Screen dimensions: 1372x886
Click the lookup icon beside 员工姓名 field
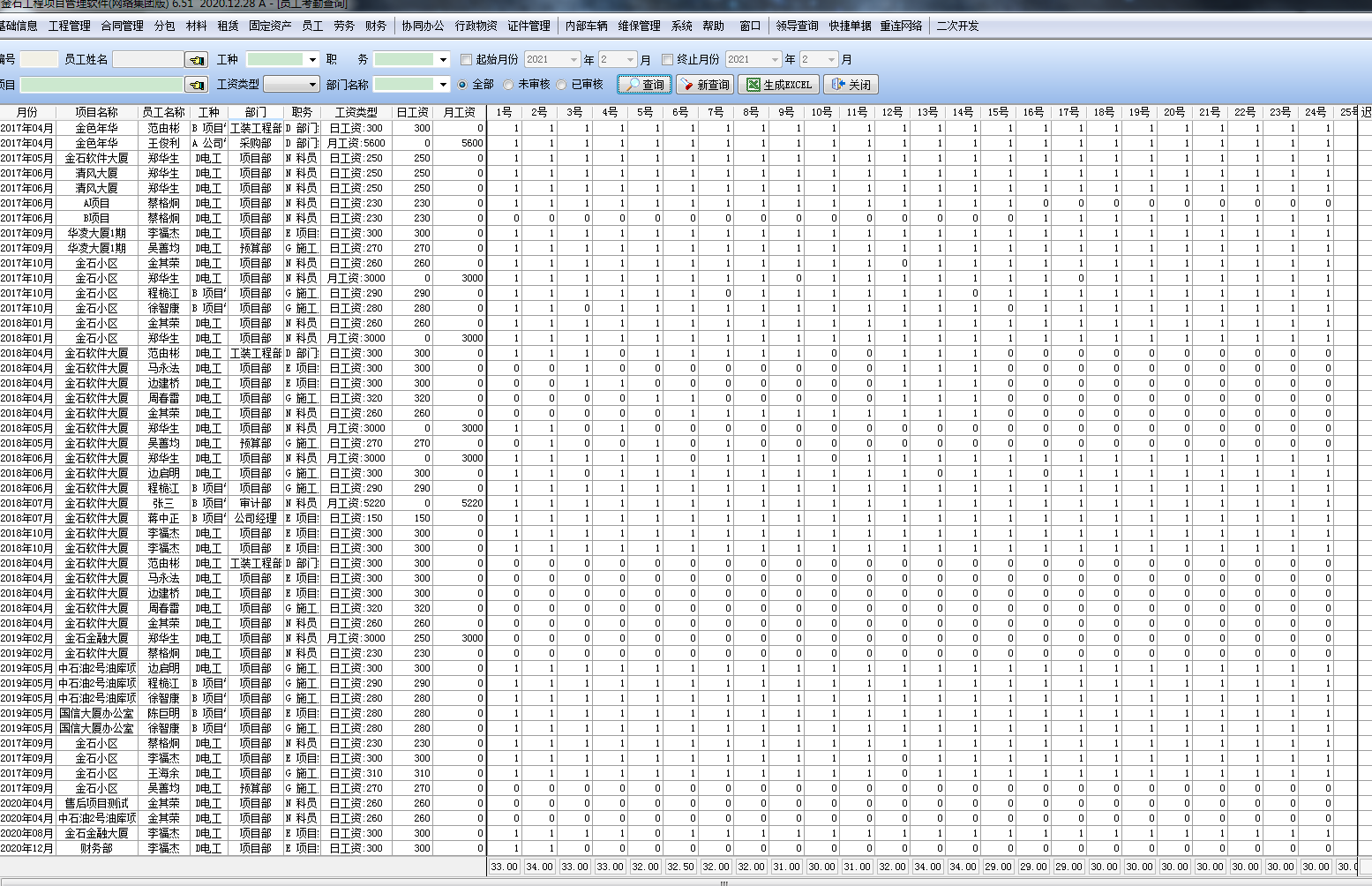coord(196,60)
